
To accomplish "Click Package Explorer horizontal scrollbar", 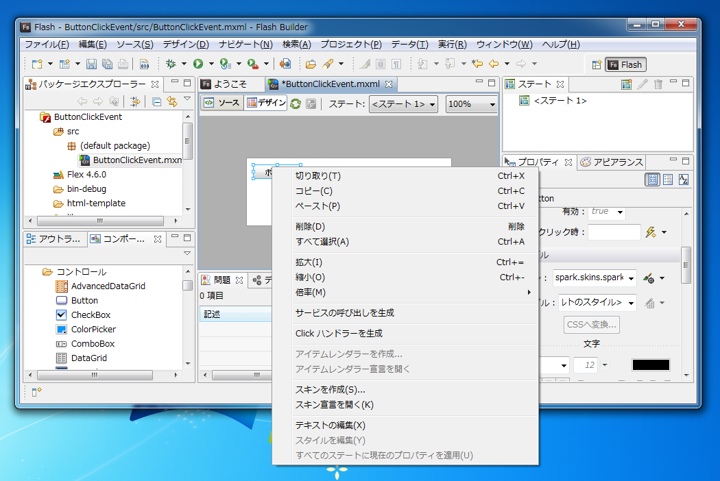I will click(x=100, y=221).
